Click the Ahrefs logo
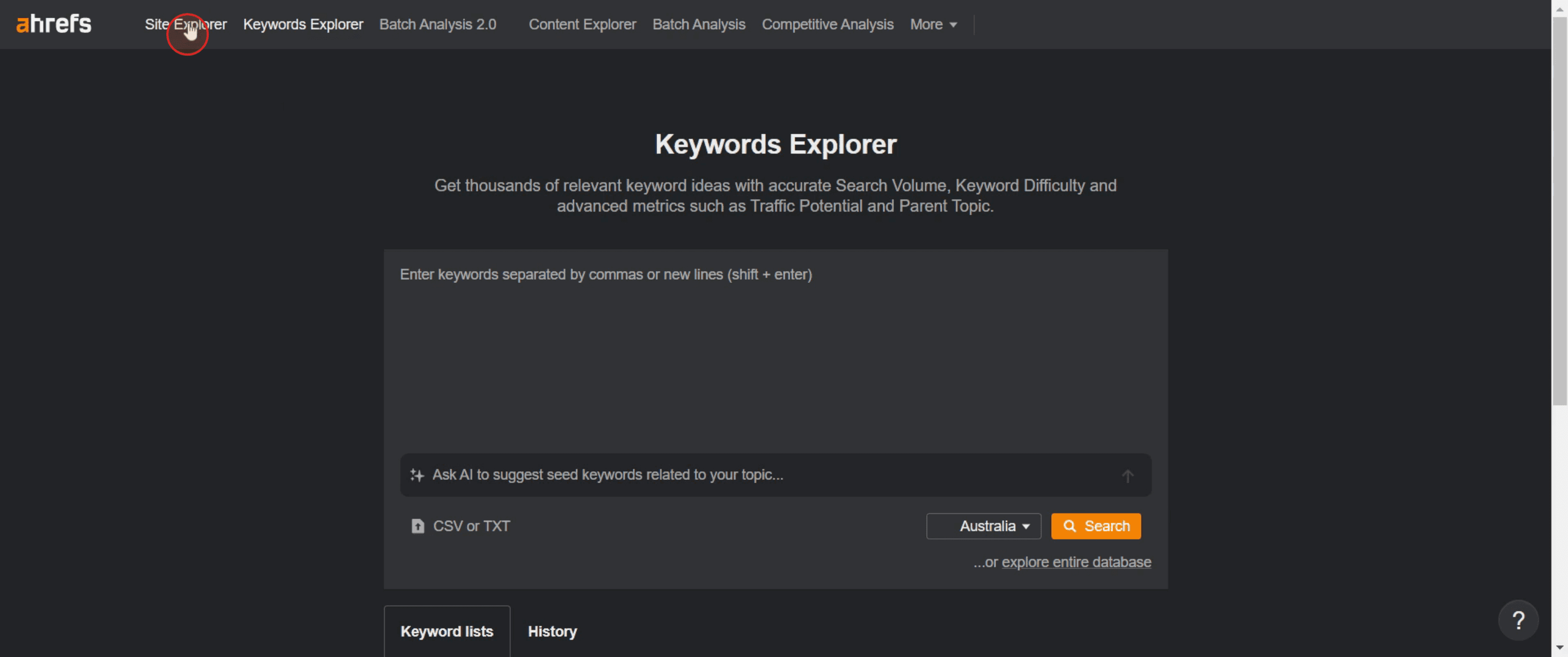The image size is (1568, 657). click(x=54, y=24)
